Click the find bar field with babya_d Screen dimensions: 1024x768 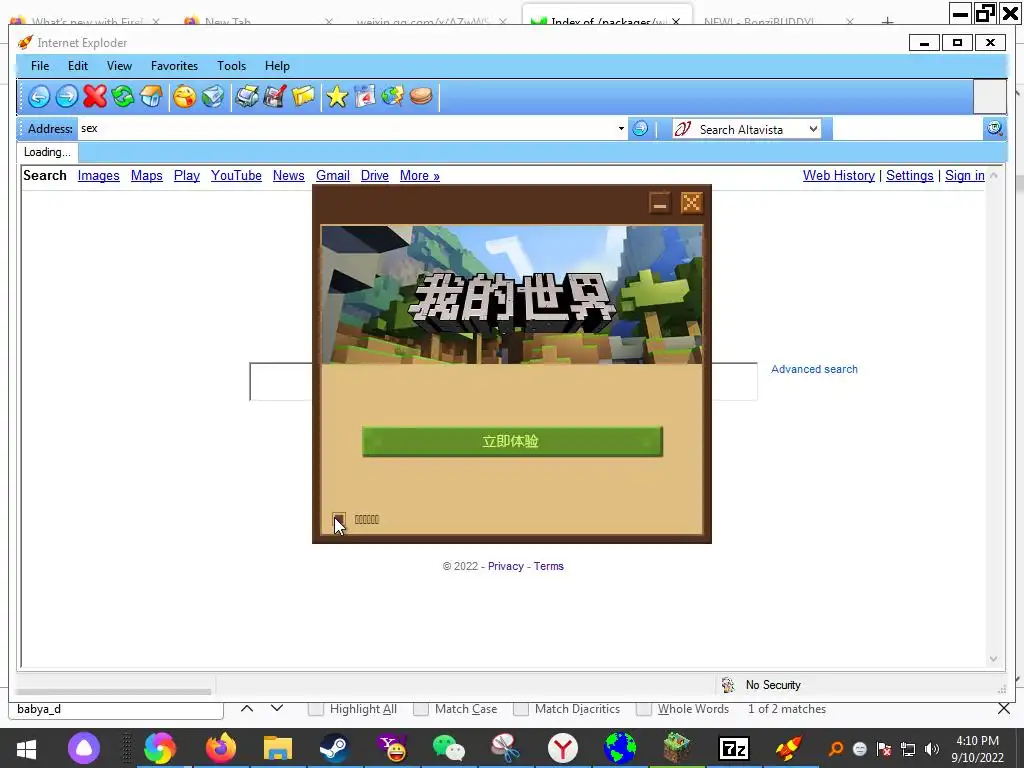coord(116,709)
